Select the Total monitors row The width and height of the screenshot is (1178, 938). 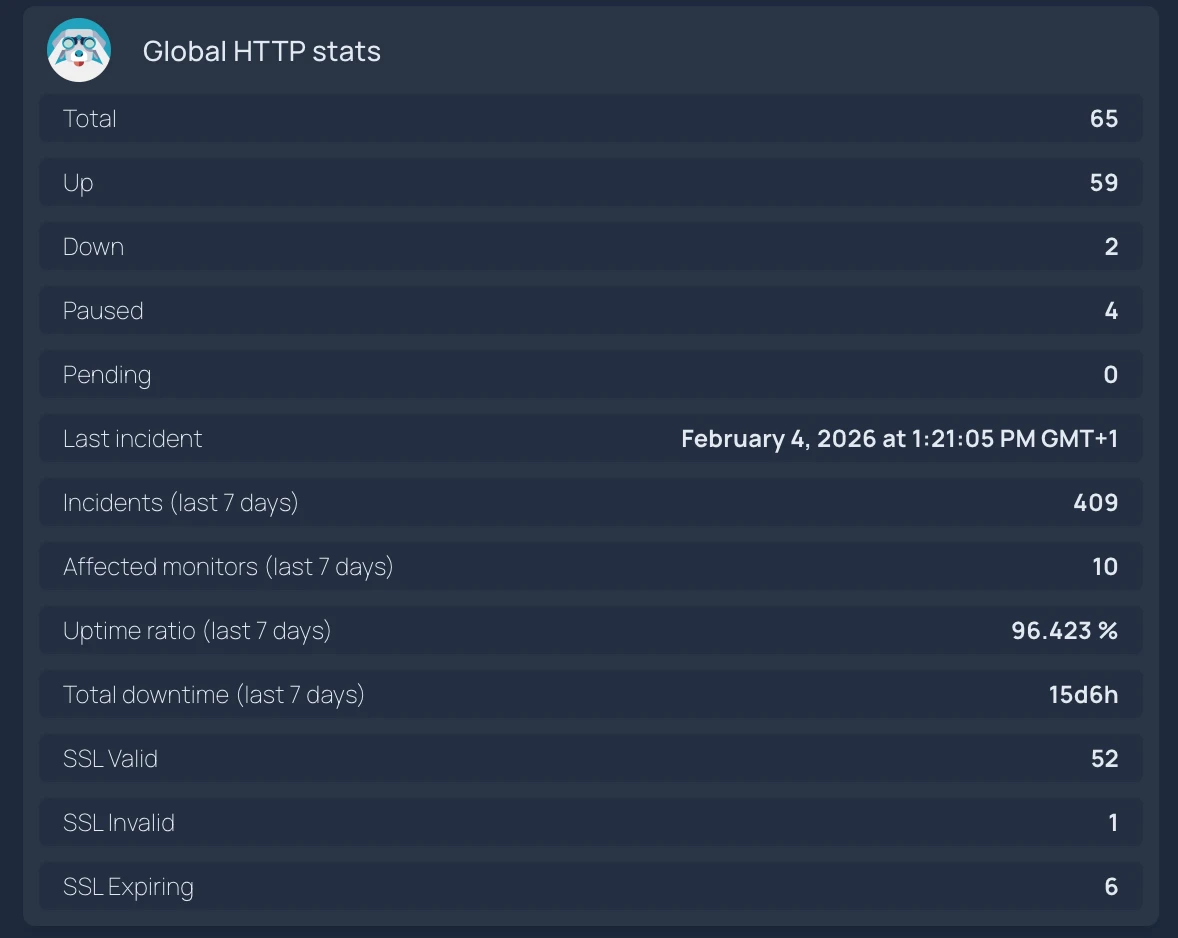pyautogui.click(x=590, y=119)
